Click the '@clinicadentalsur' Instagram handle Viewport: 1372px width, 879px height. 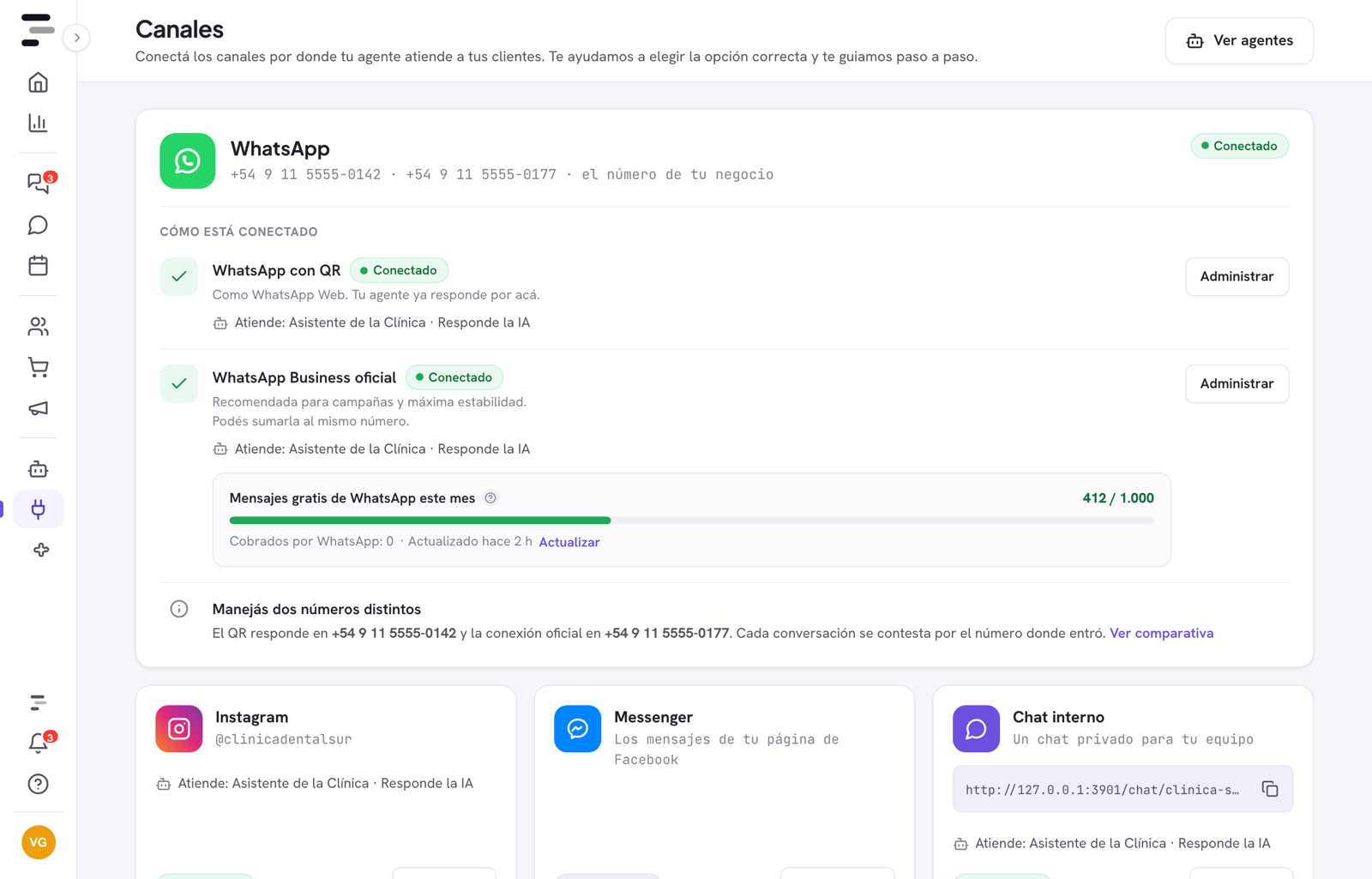pos(283,739)
